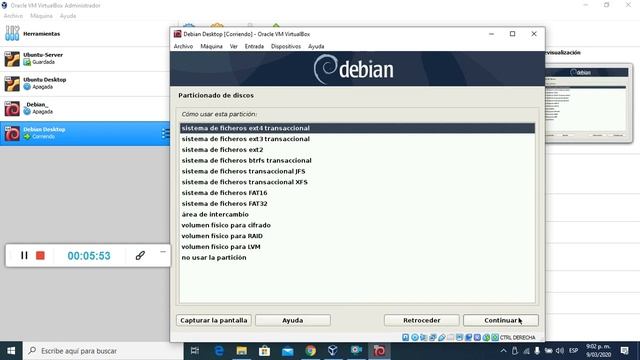Open Microsoft Store from taskbar
Viewport: 640px width, 360px height.
(x=264, y=351)
